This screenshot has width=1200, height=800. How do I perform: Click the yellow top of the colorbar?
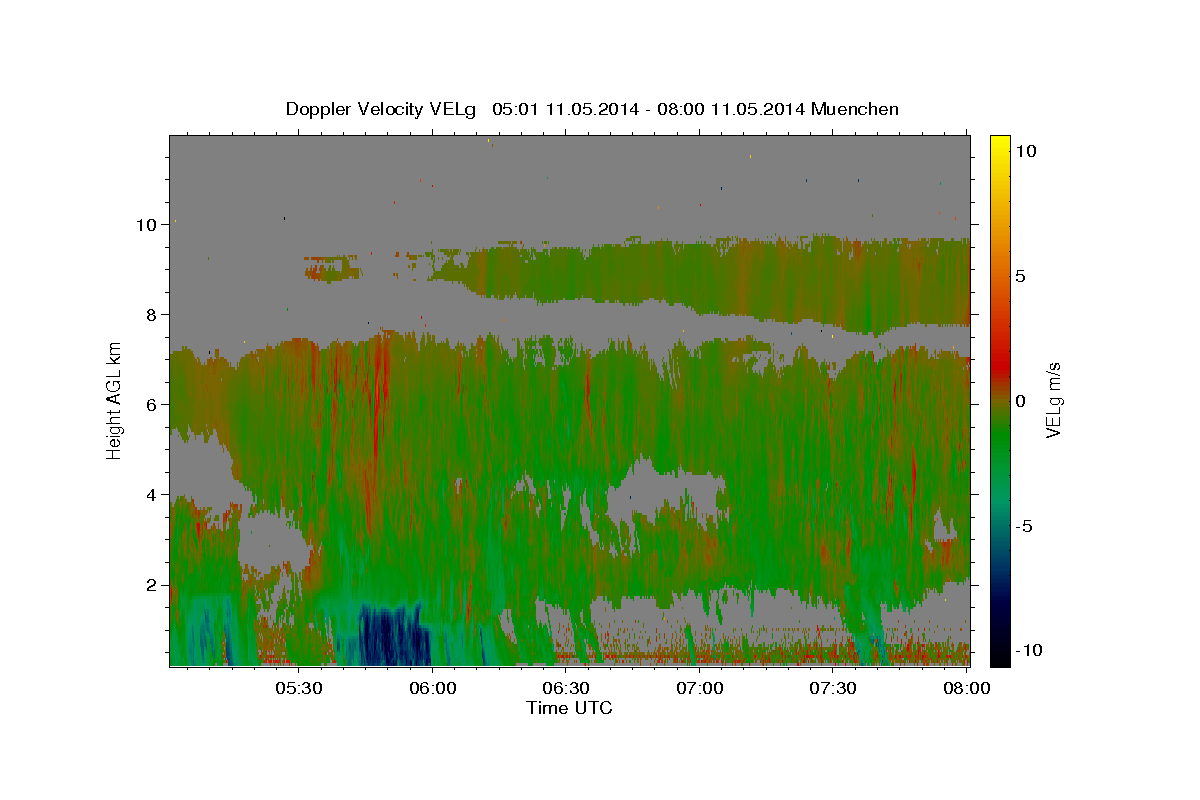point(1000,145)
